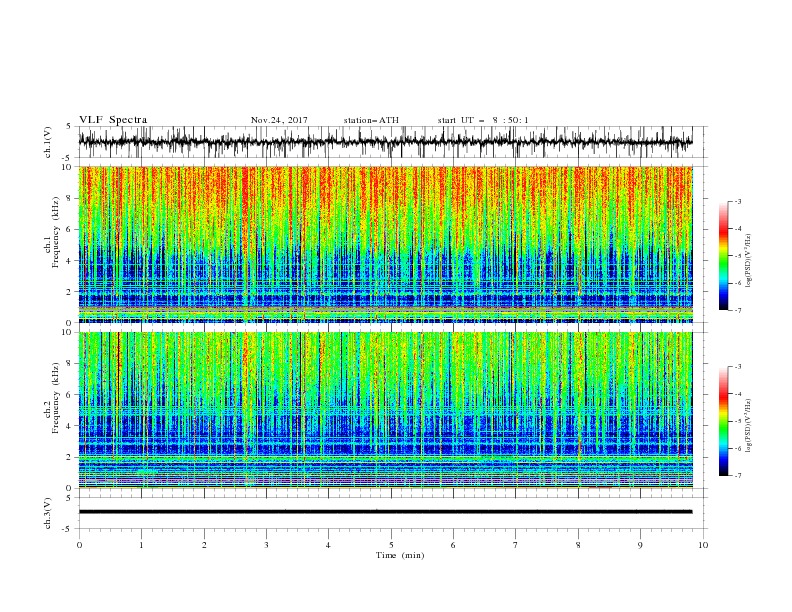Click the ch.2 color scale "log(PSD)(V²/Hz)" label
792x612 pixels.
[x=748, y=425]
